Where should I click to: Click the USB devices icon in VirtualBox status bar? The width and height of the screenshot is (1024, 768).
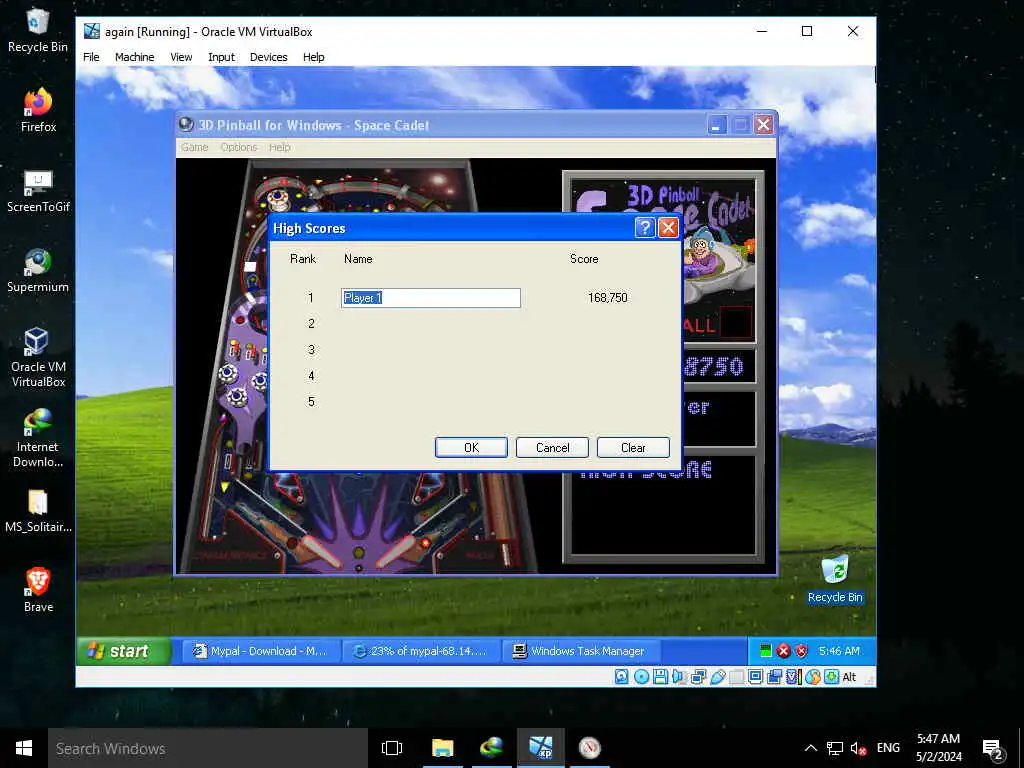718,677
